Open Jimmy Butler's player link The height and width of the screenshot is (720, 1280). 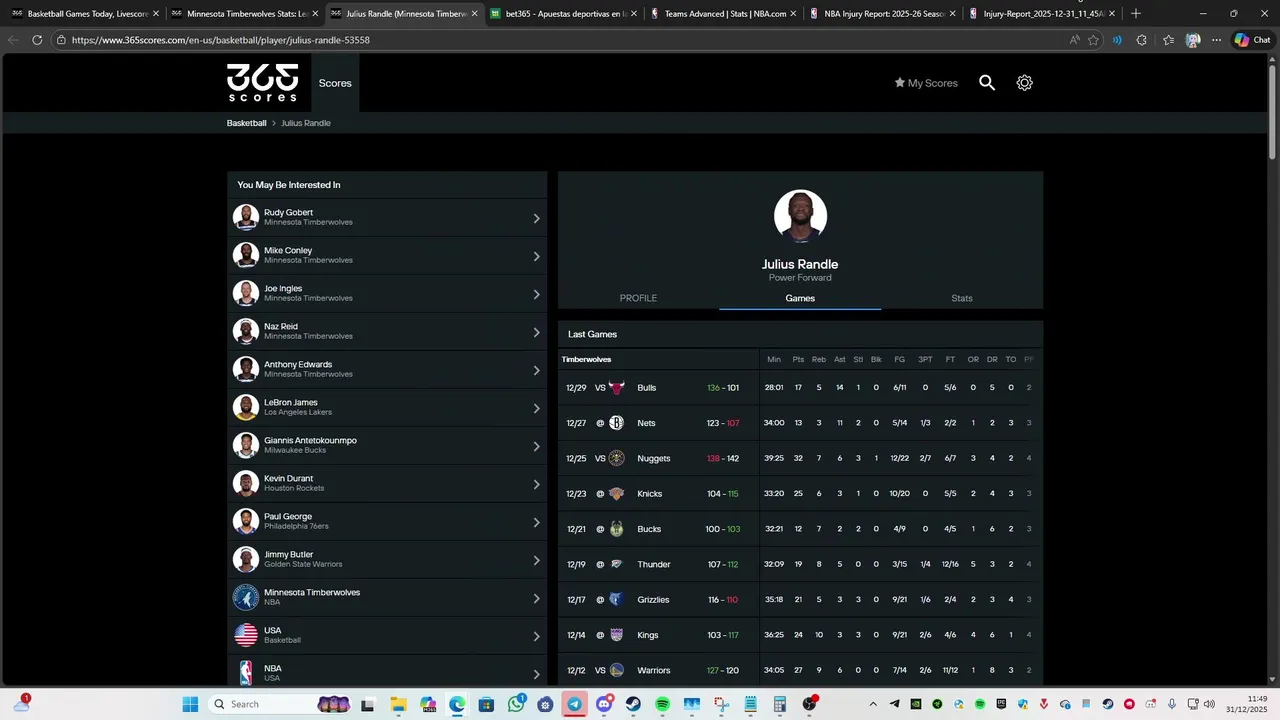coord(387,560)
